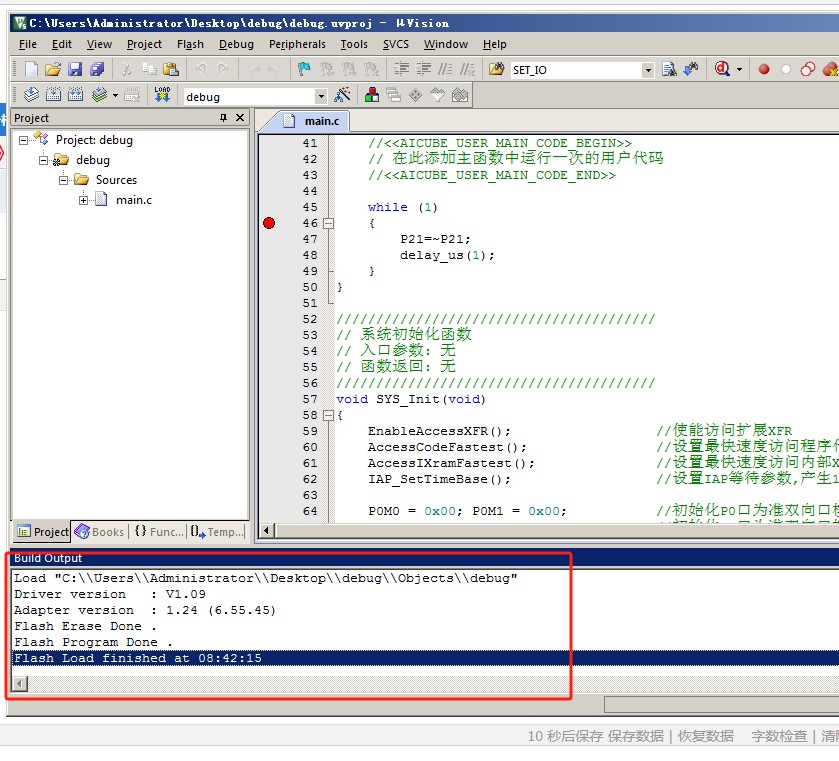Screen dimensions: 839x761
Task: Collapse the Project: debug tree node
Action: [x=23, y=140]
